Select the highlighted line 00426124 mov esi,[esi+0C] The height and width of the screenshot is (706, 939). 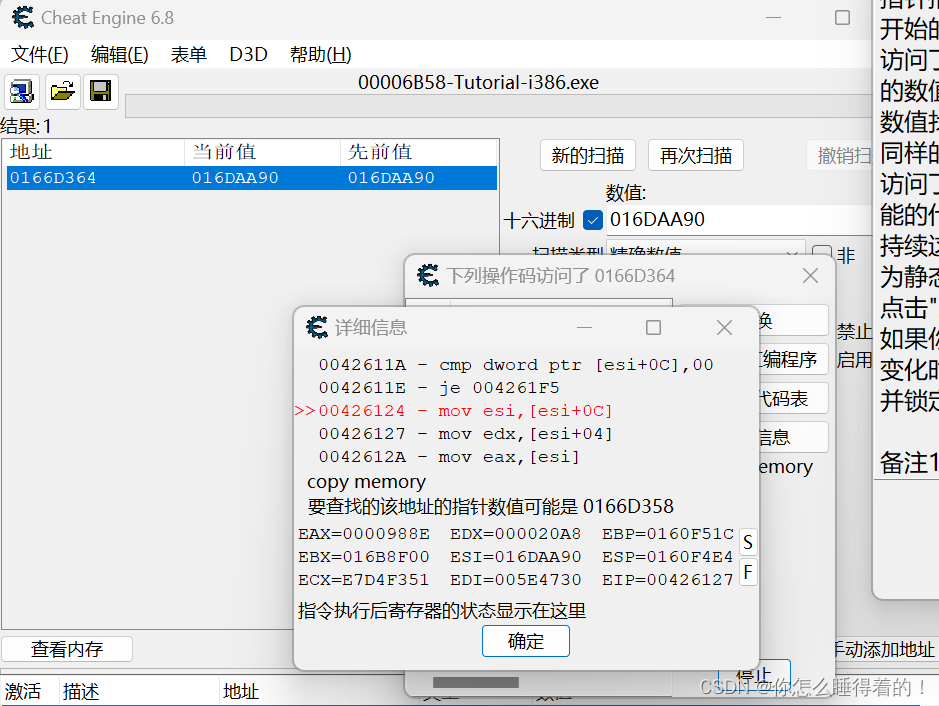[x=465, y=411]
